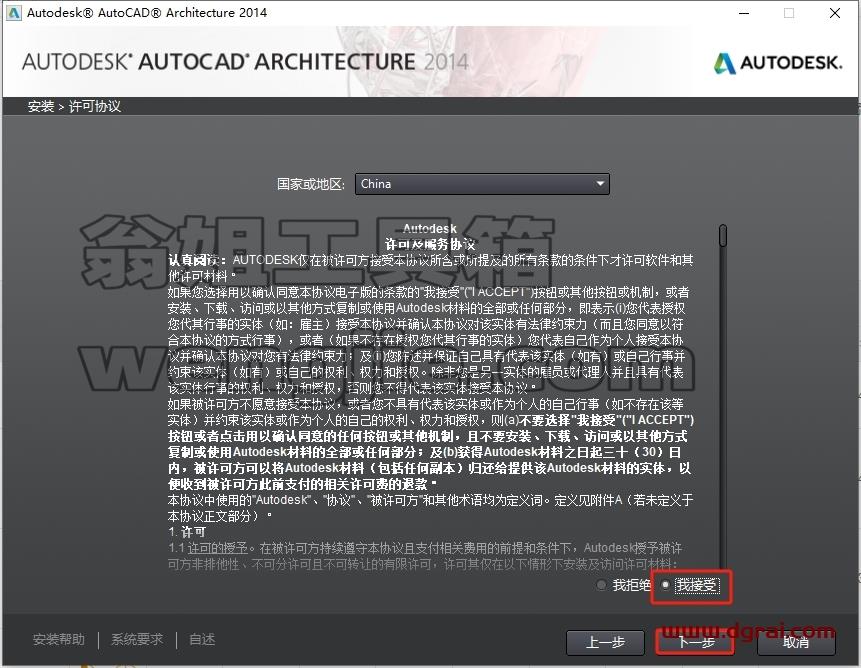The image size is (861, 668).
Task: Select the 我拒绝 (I Reject) radio button
Action: click(601, 585)
